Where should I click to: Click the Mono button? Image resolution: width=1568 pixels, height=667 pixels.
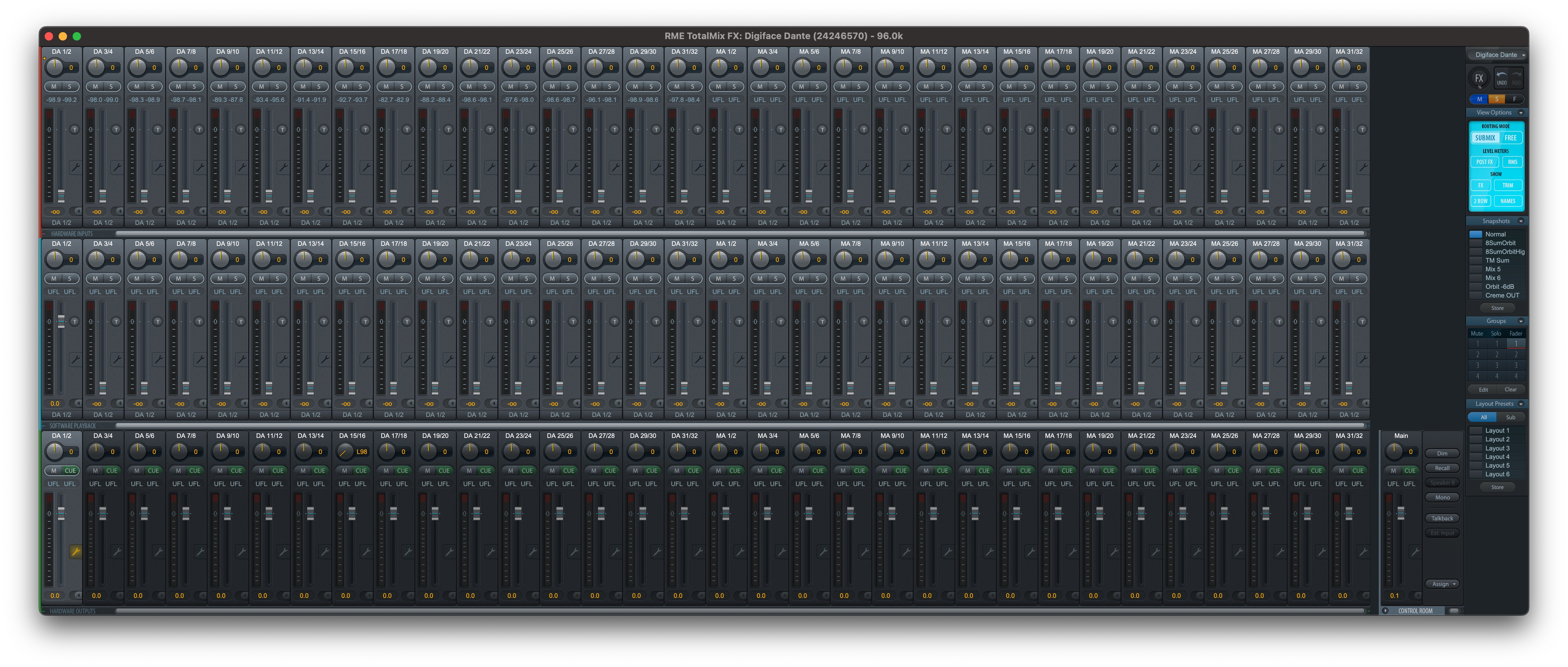[1442, 498]
